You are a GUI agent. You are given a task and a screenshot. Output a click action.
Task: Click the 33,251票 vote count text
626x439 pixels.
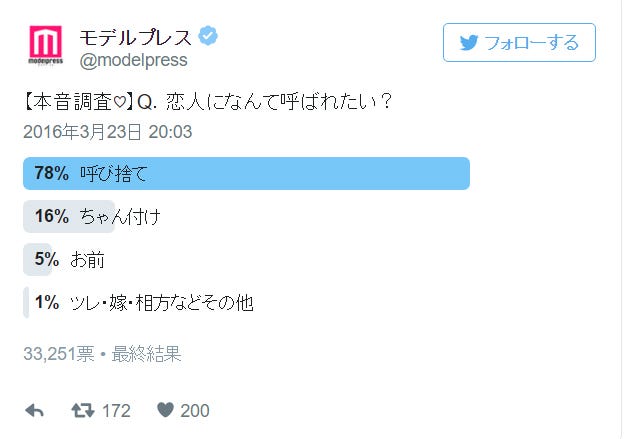60,354
